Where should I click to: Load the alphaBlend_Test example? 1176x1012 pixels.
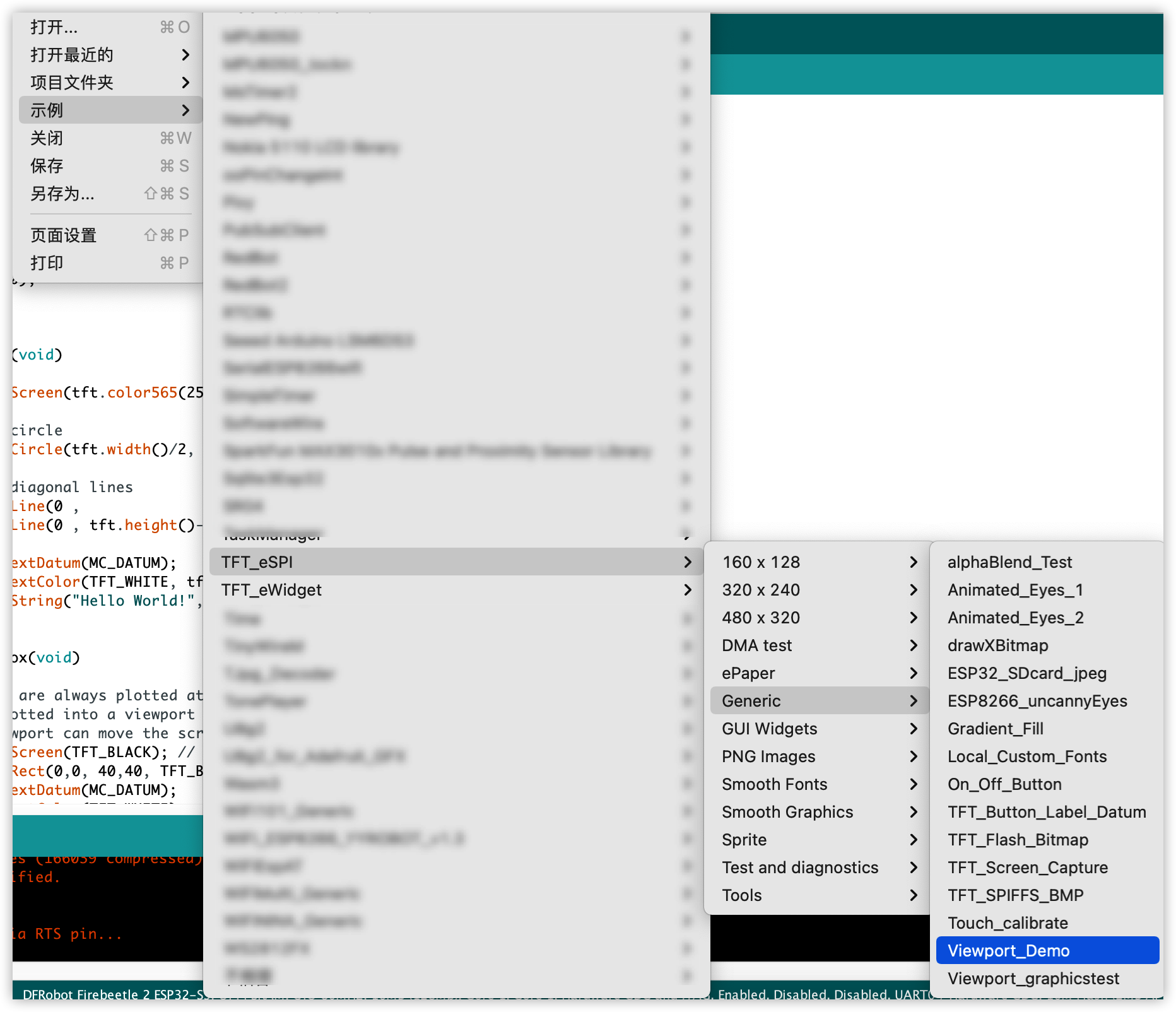(x=1047, y=562)
